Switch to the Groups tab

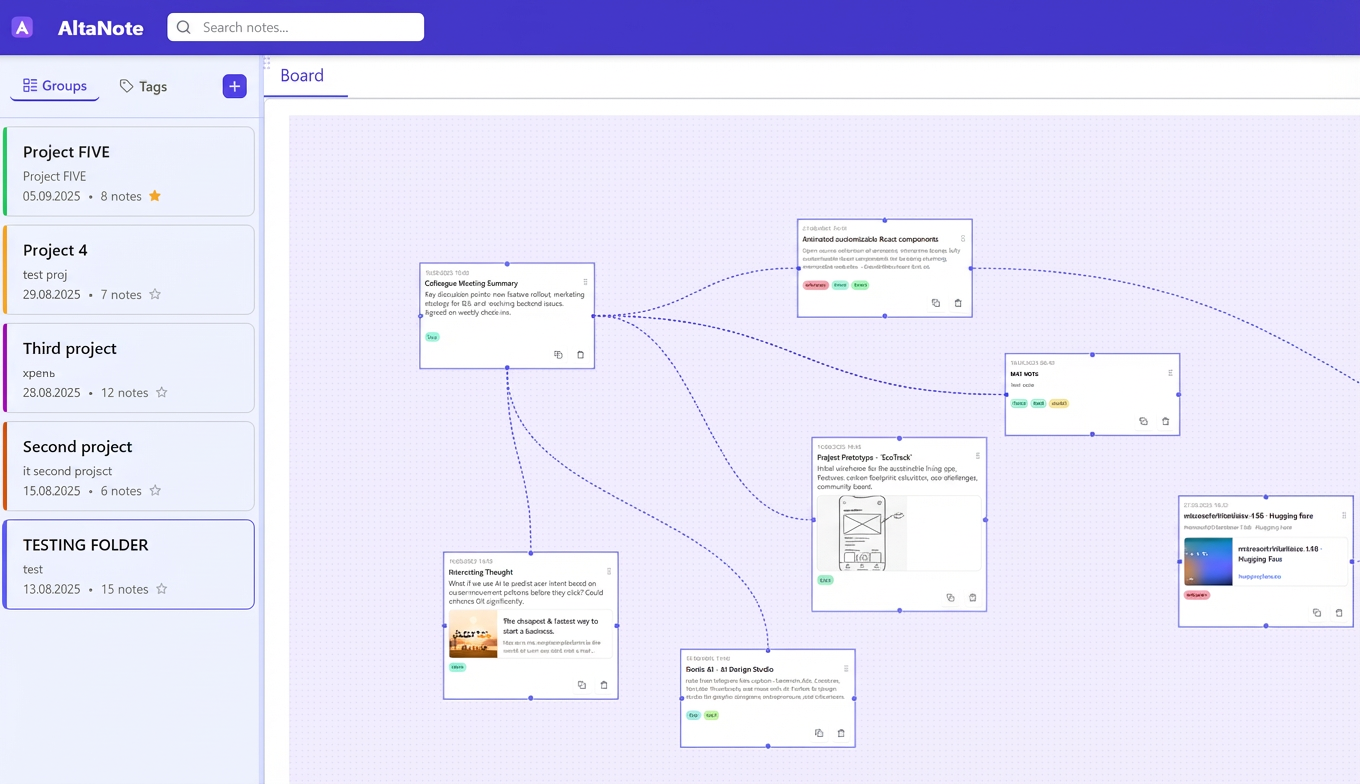pyautogui.click(x=54, y=86)
